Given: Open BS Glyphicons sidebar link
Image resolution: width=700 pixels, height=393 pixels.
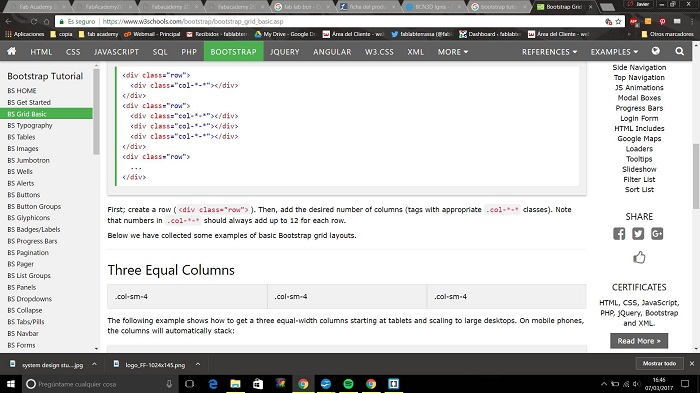Looking at the screenshot, I should [29, 217].
